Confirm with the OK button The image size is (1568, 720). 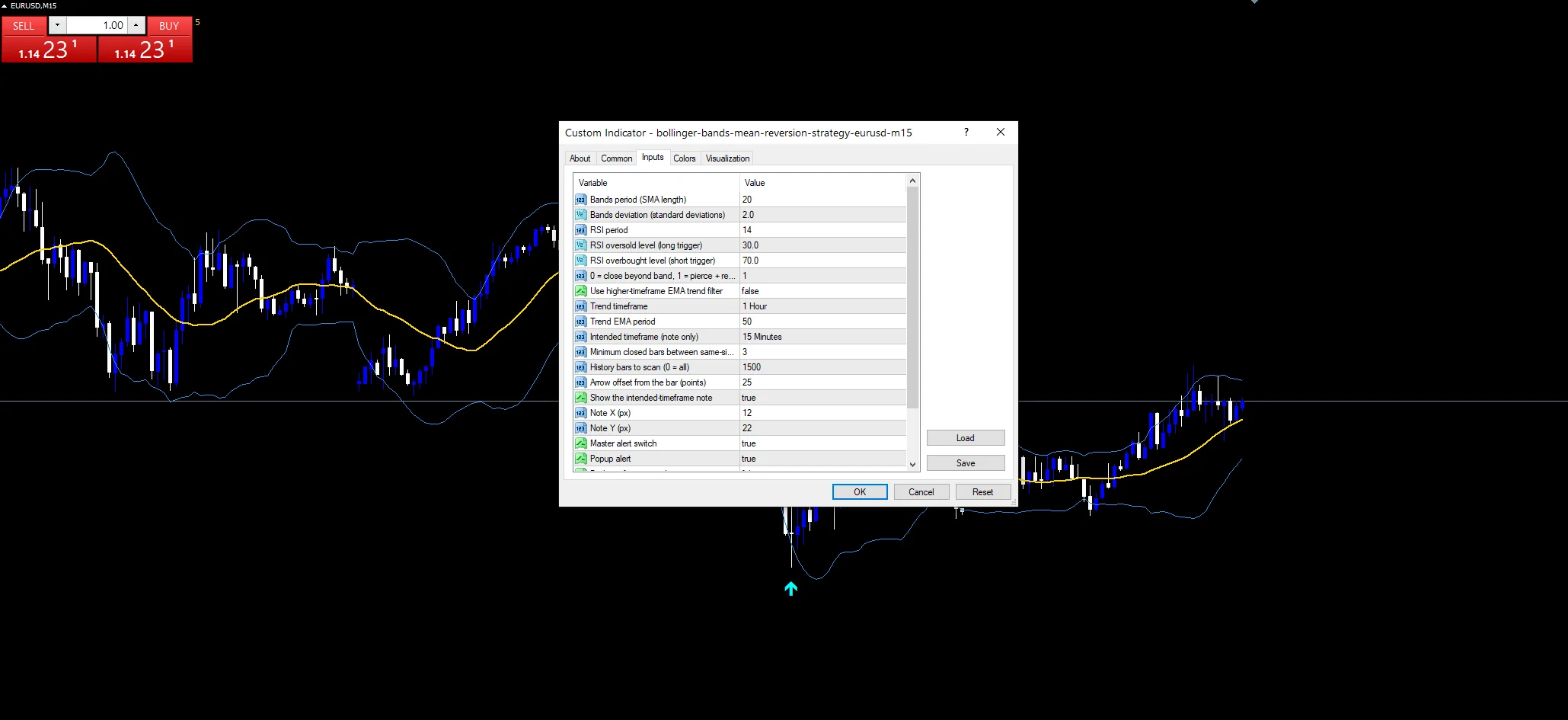(x=860, y=492)
